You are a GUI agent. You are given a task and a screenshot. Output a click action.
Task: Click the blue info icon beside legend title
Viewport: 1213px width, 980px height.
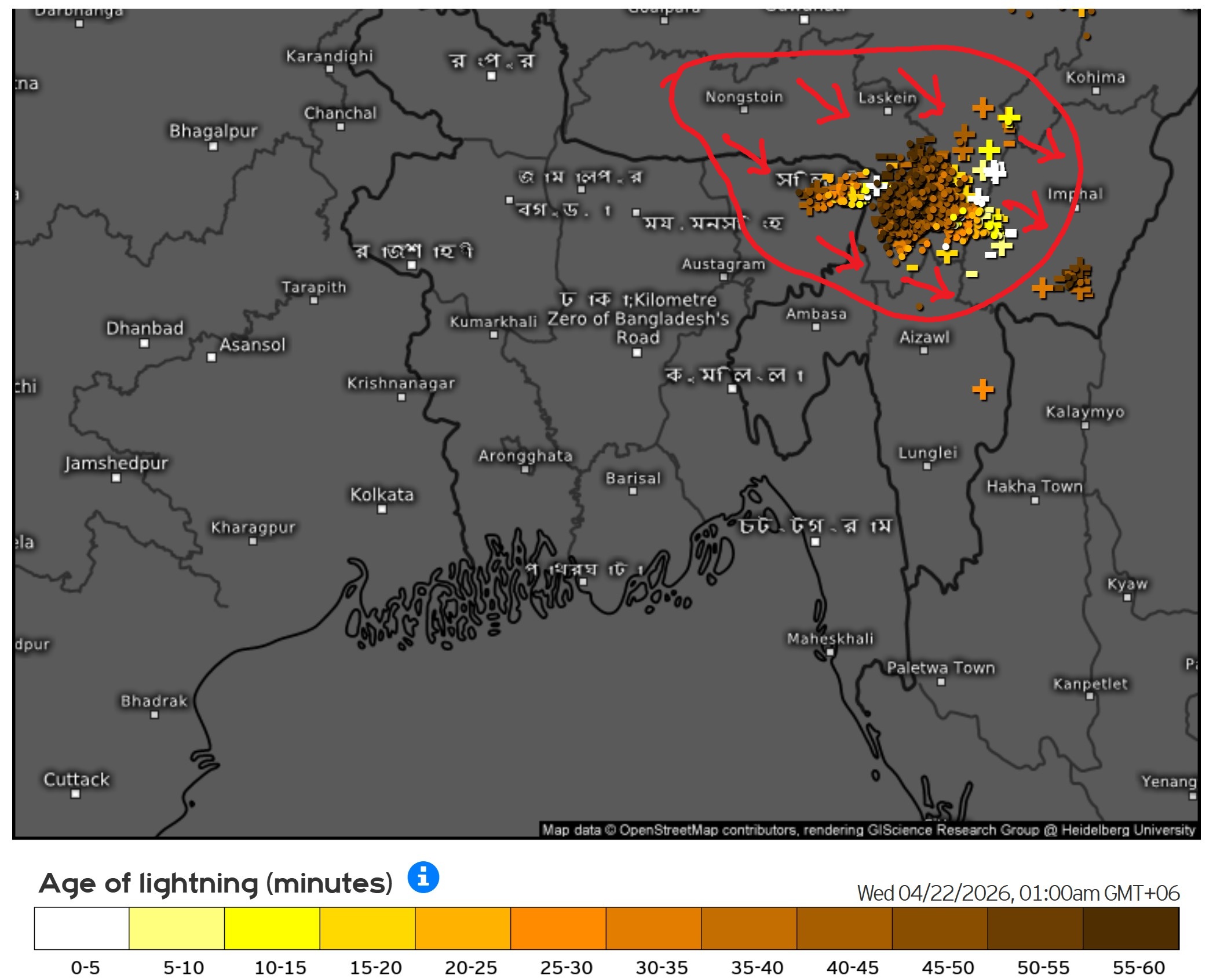point(423,877)
